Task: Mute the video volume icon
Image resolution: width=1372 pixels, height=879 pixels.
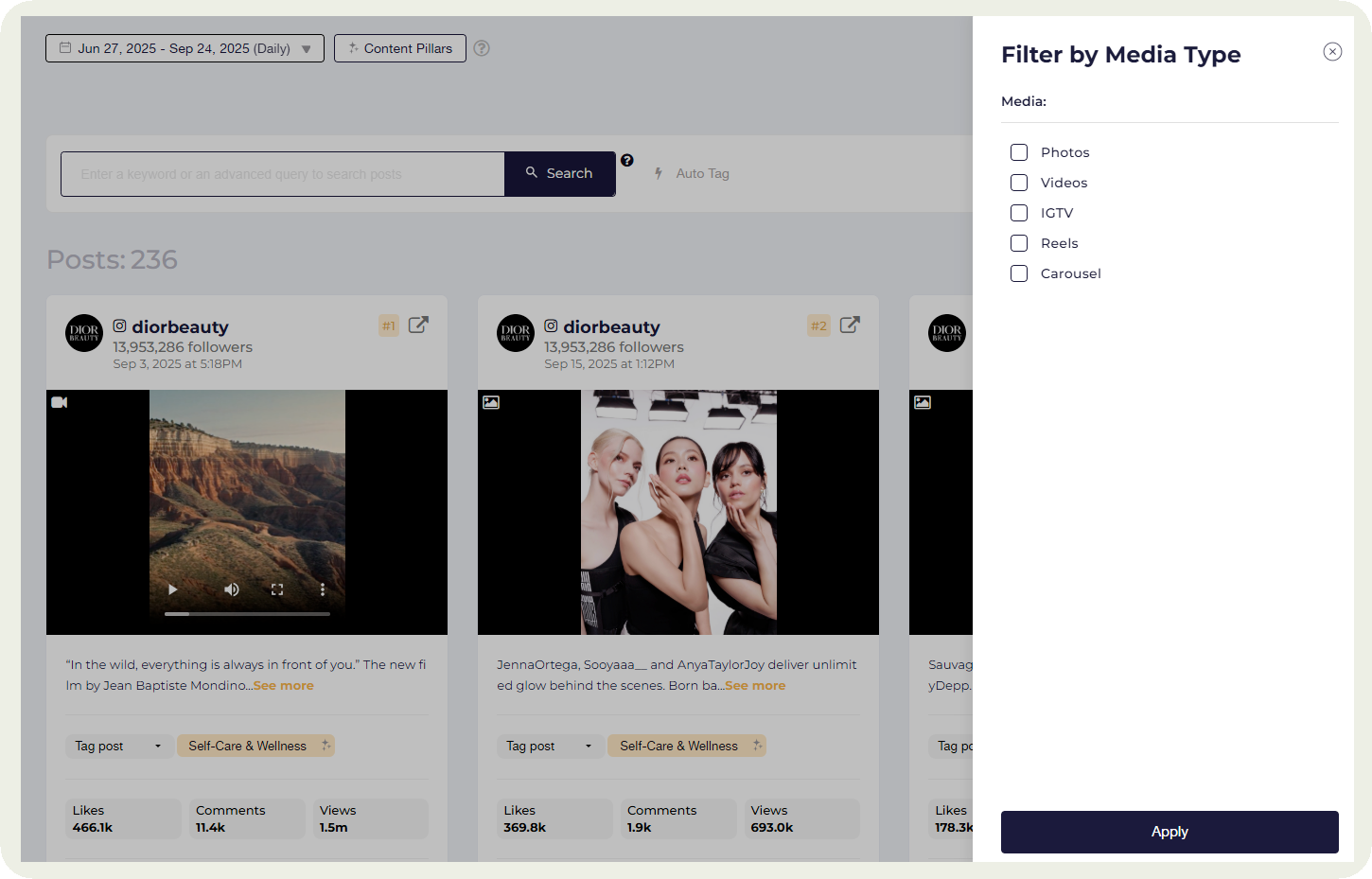Action: (x=231, y=589)
